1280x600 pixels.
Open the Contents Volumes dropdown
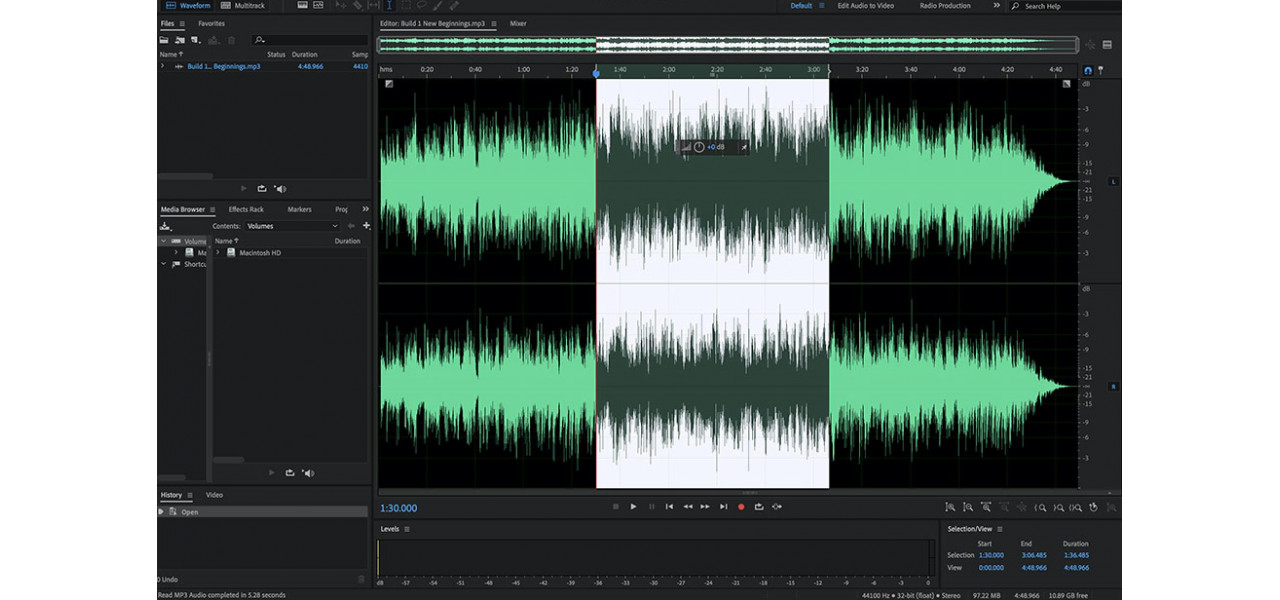(293, 226)
